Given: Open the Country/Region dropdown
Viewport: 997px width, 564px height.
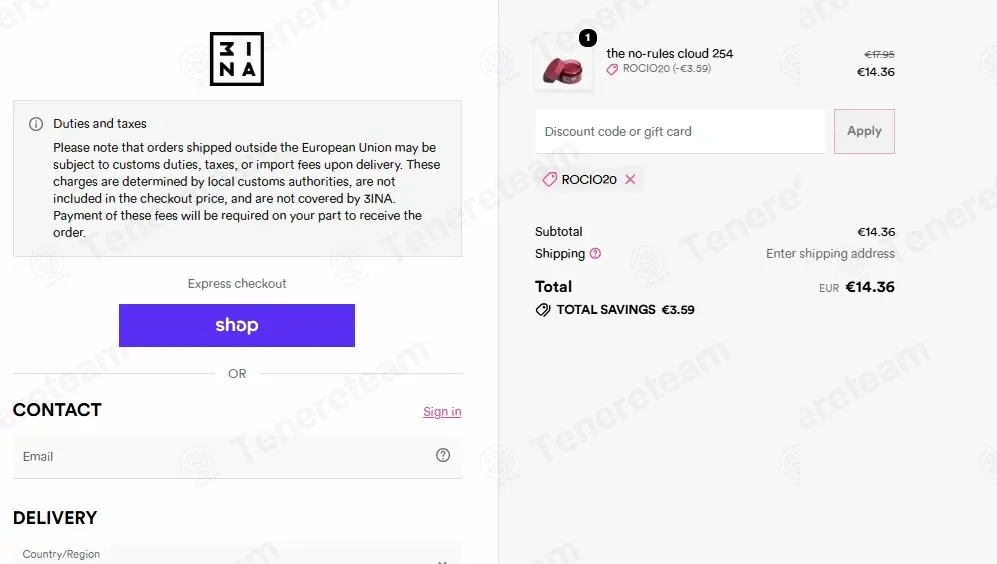Looking at the screenshot, I should tap(237, 553).
